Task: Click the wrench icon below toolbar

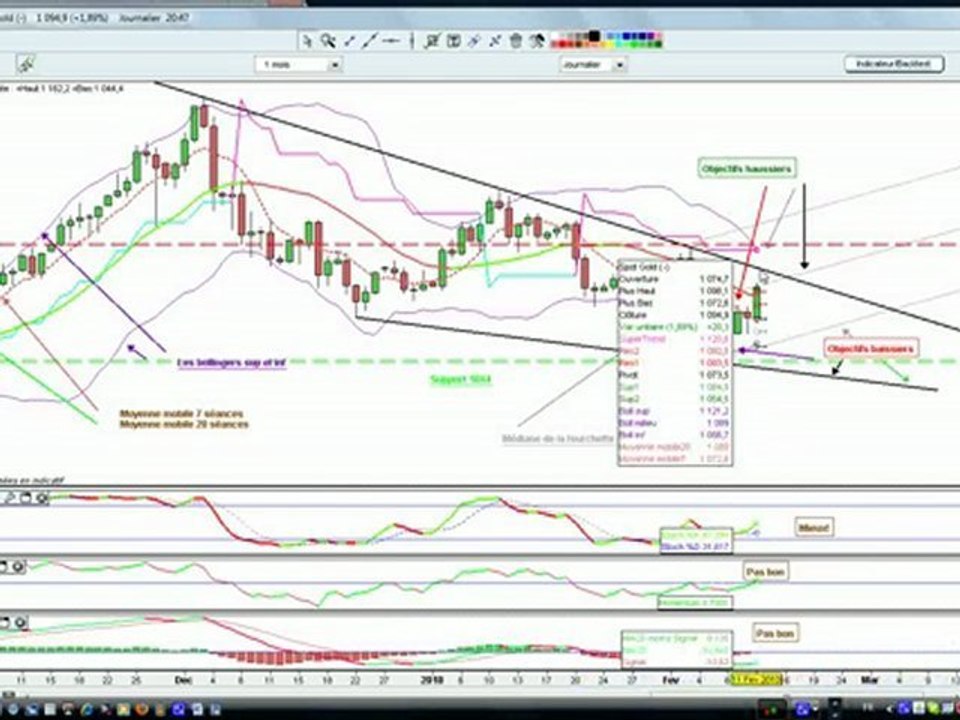Action: 26,63
